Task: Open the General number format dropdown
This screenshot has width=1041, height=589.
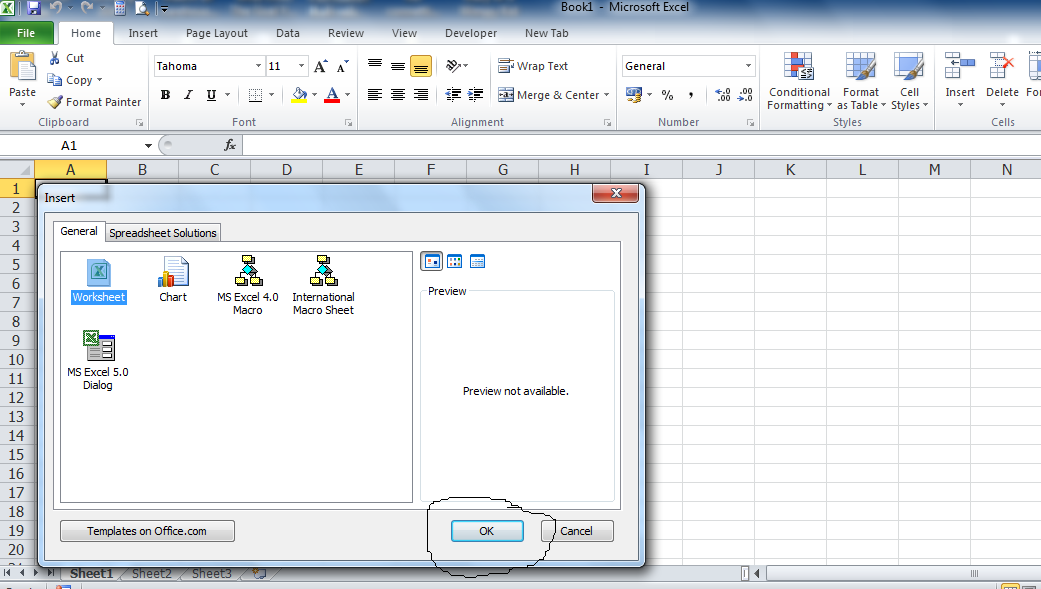Action: (748, 66)
